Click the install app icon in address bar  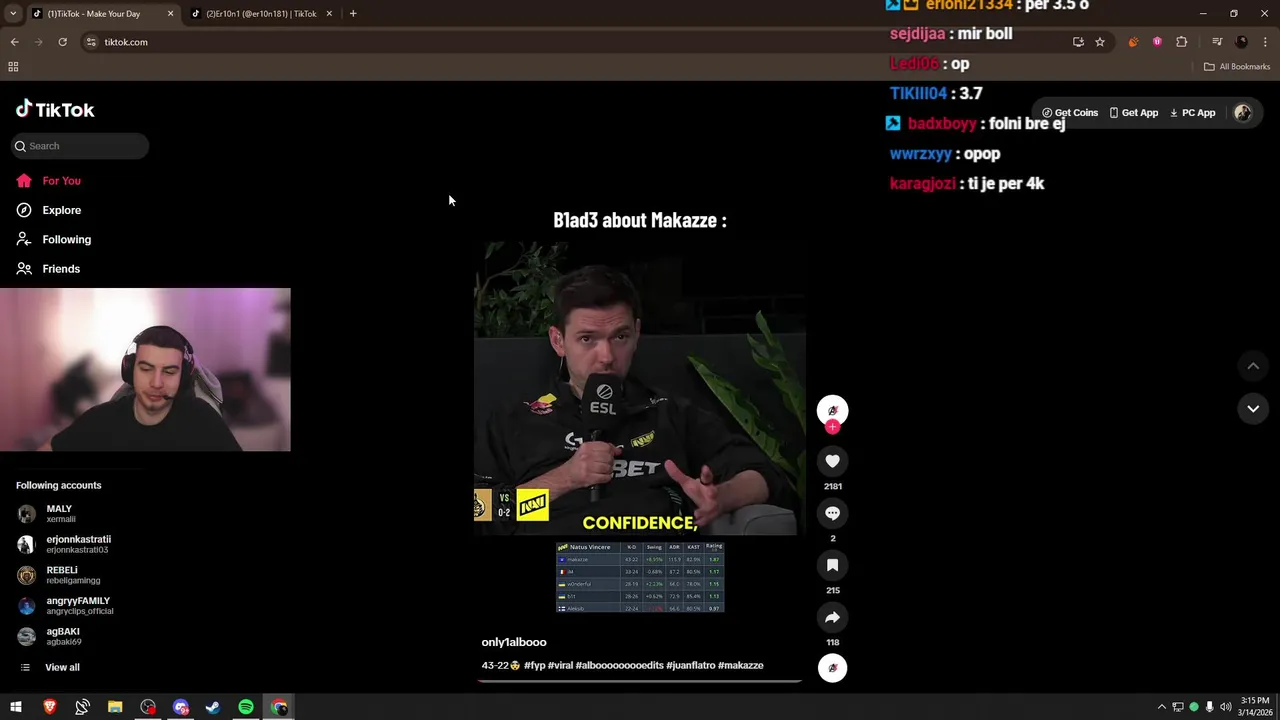coord(1078,42)
